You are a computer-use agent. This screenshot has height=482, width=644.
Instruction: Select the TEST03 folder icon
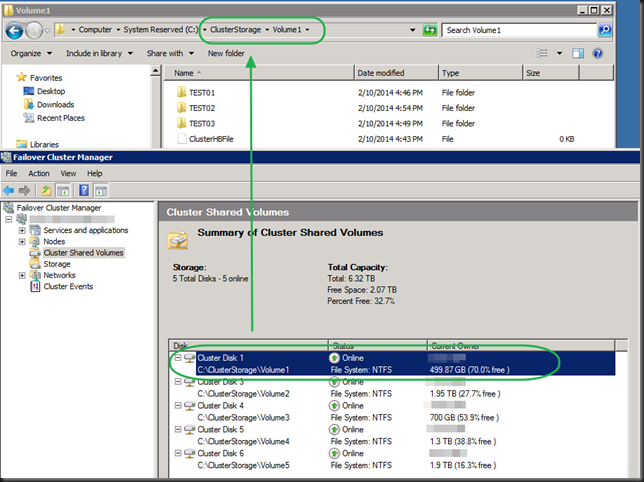[x=182, y=123]
